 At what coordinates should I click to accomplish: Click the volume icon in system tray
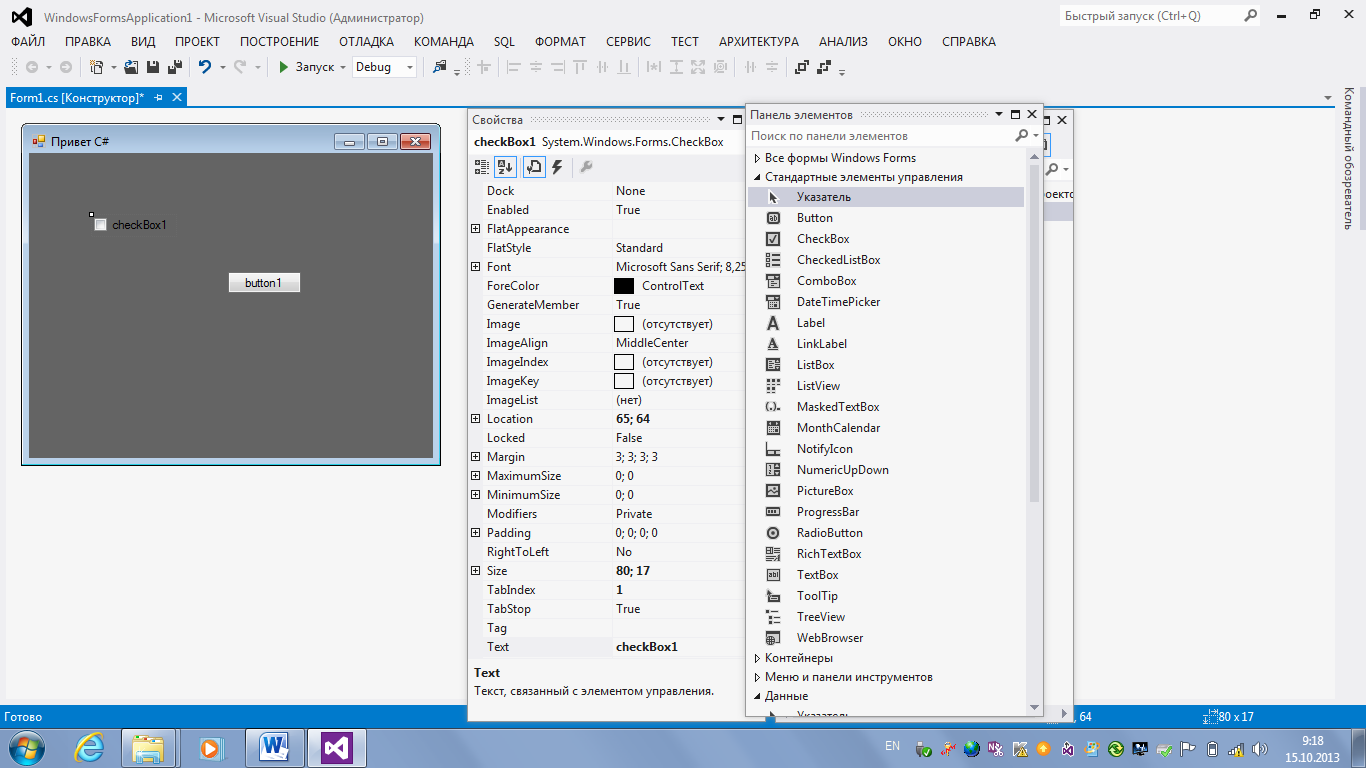point(1258,748)
